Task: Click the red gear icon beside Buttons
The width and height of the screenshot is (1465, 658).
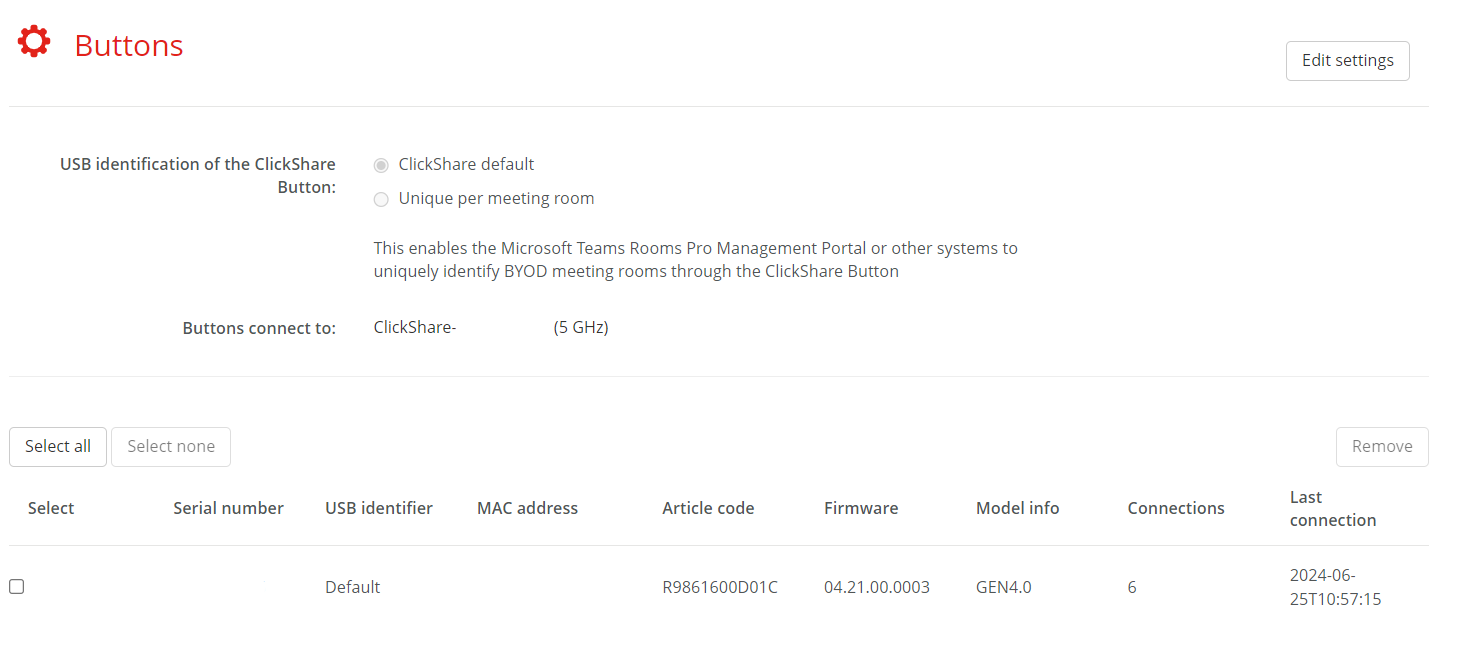Action: tap(34, 42)
